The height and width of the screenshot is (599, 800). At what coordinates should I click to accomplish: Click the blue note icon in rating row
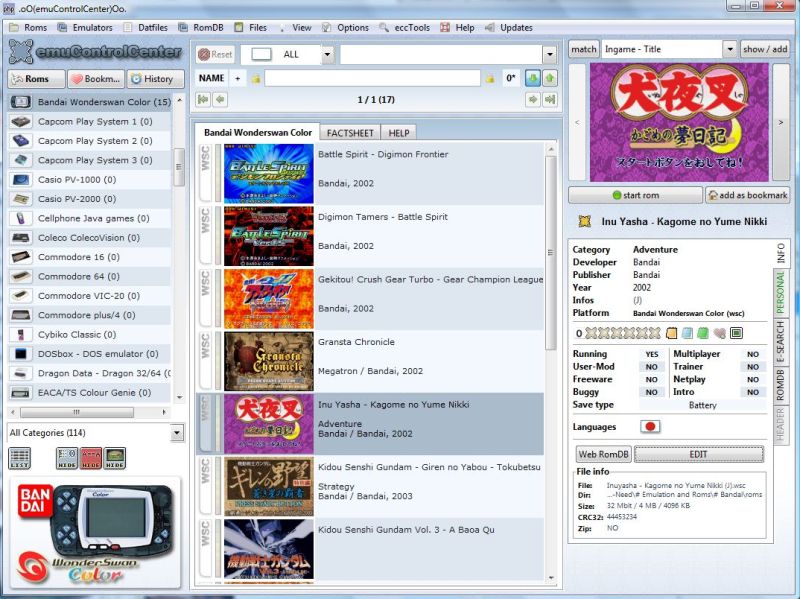(x=687, y=334)
